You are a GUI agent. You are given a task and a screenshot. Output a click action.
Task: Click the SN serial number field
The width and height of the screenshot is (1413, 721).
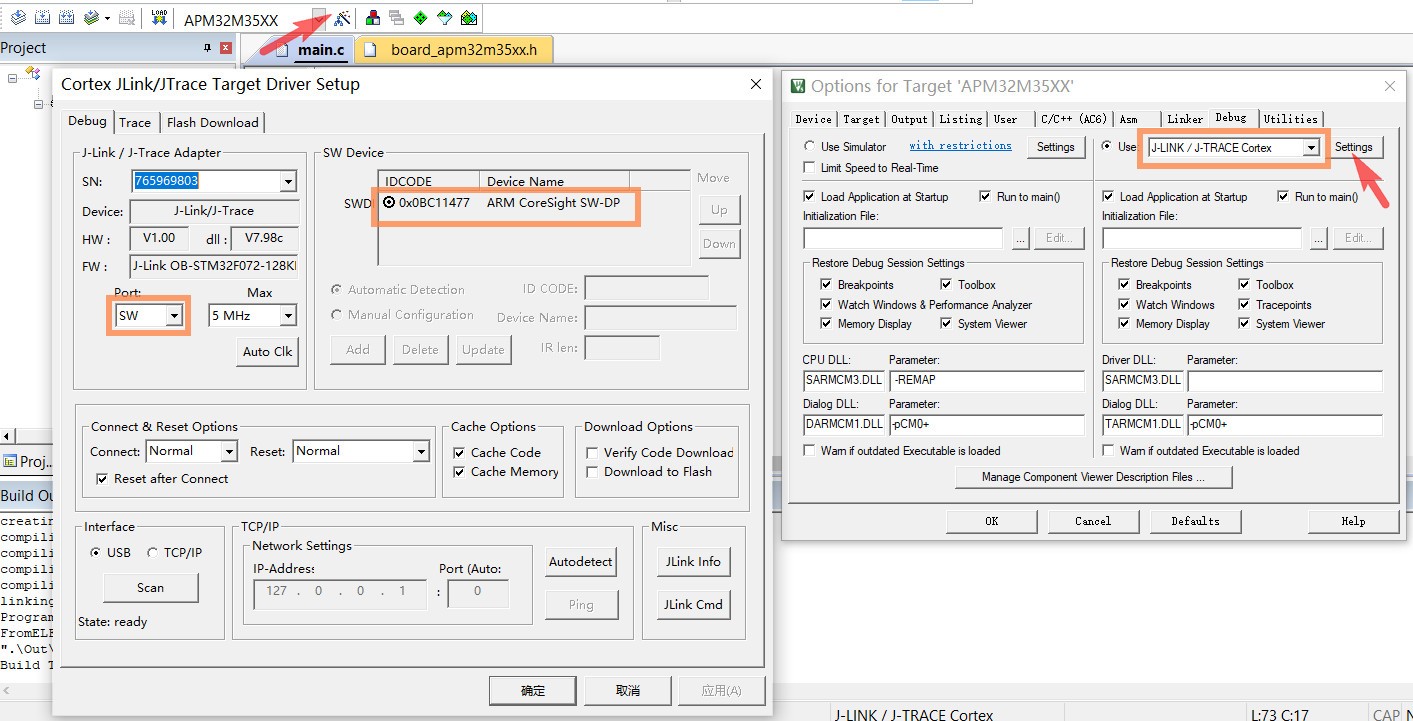(207, 181)
